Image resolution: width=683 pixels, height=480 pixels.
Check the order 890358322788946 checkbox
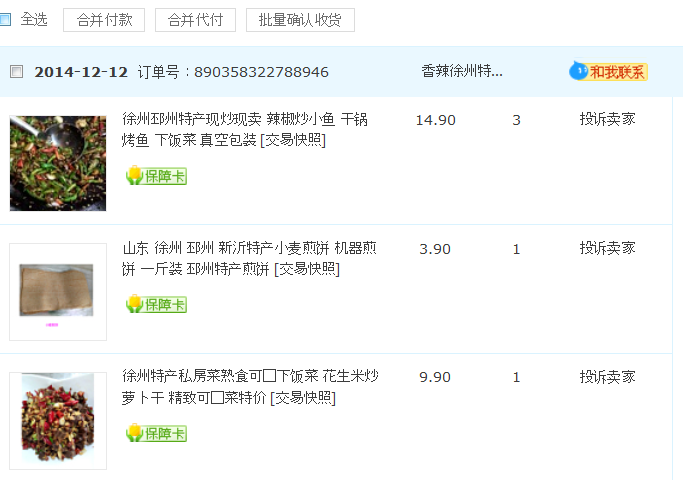pos(17,71)
